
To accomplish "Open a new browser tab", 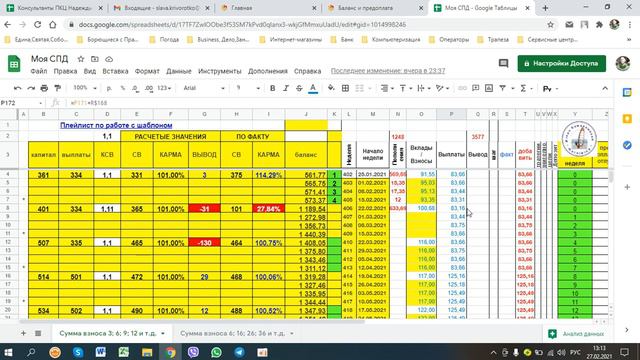I will pyautogui.click(x=545, y=8).
